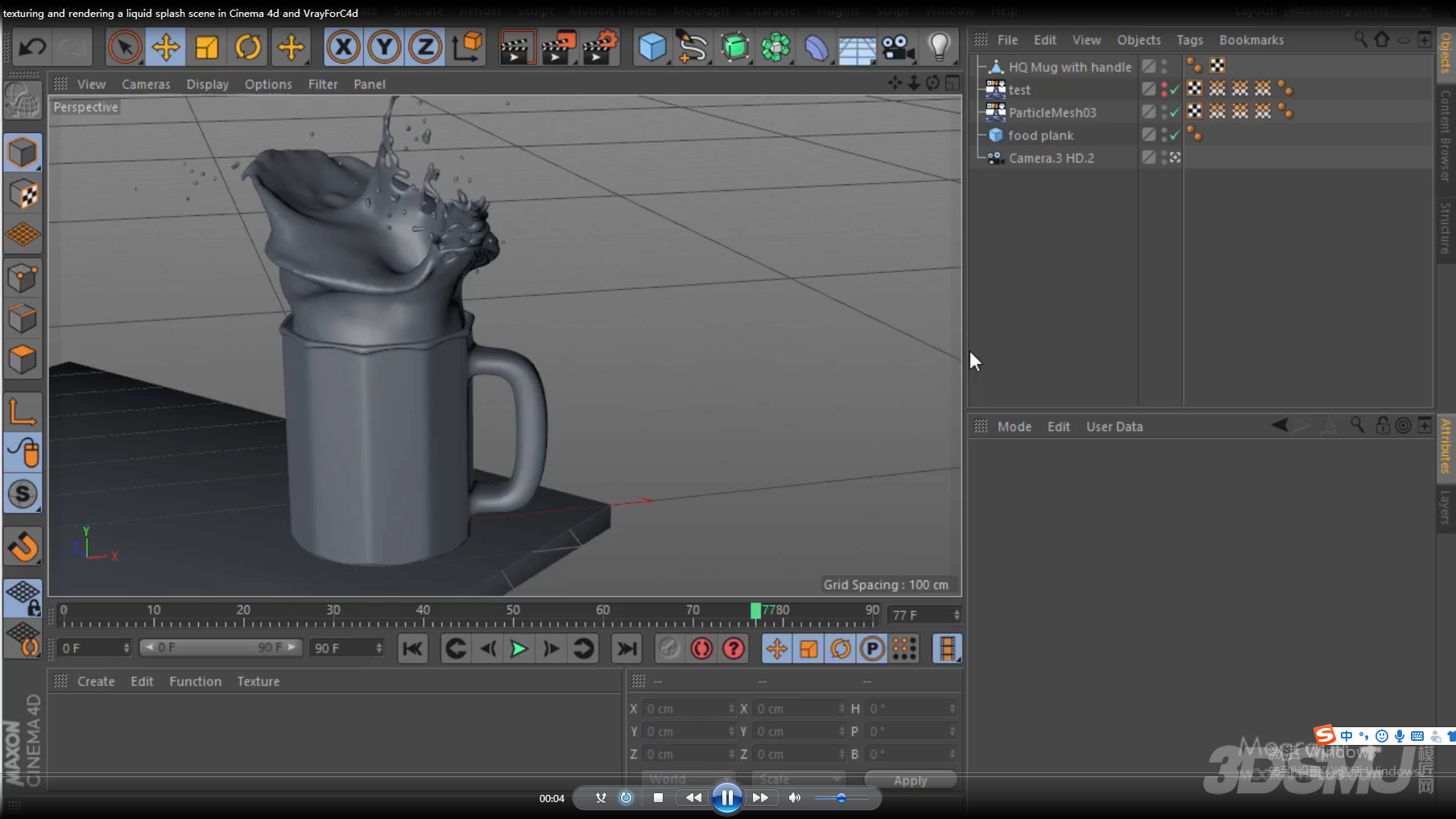The width and height of the screenshot is (1456, 819).
Task: Make Editable icon in left toolbar
Action: coord(23,101)
